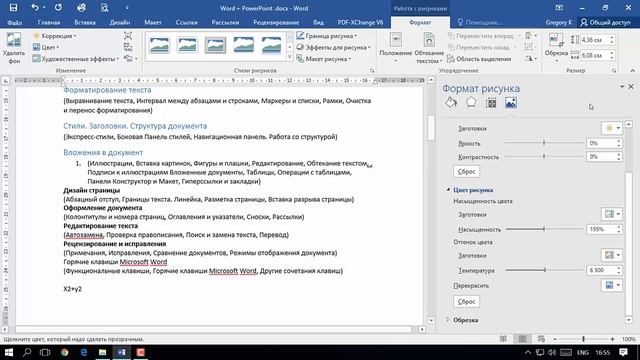The width and height of the screenshot is (640, 360).
Task: Close the Формат рисунка pane
Action: pyautogui.click(x=631, y=87)
